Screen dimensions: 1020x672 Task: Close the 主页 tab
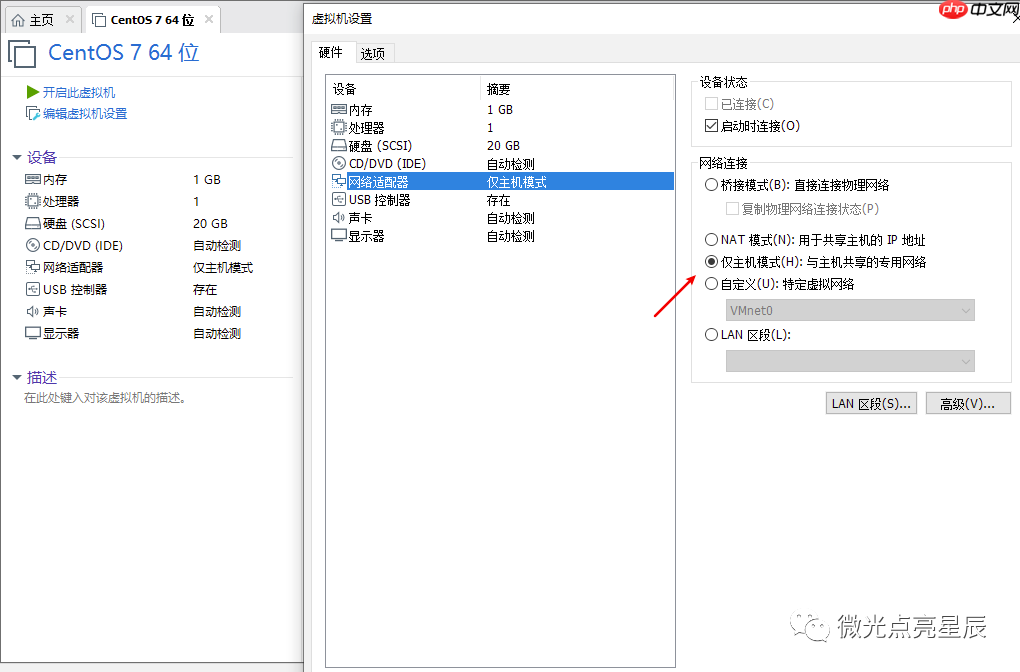point(70,20)
